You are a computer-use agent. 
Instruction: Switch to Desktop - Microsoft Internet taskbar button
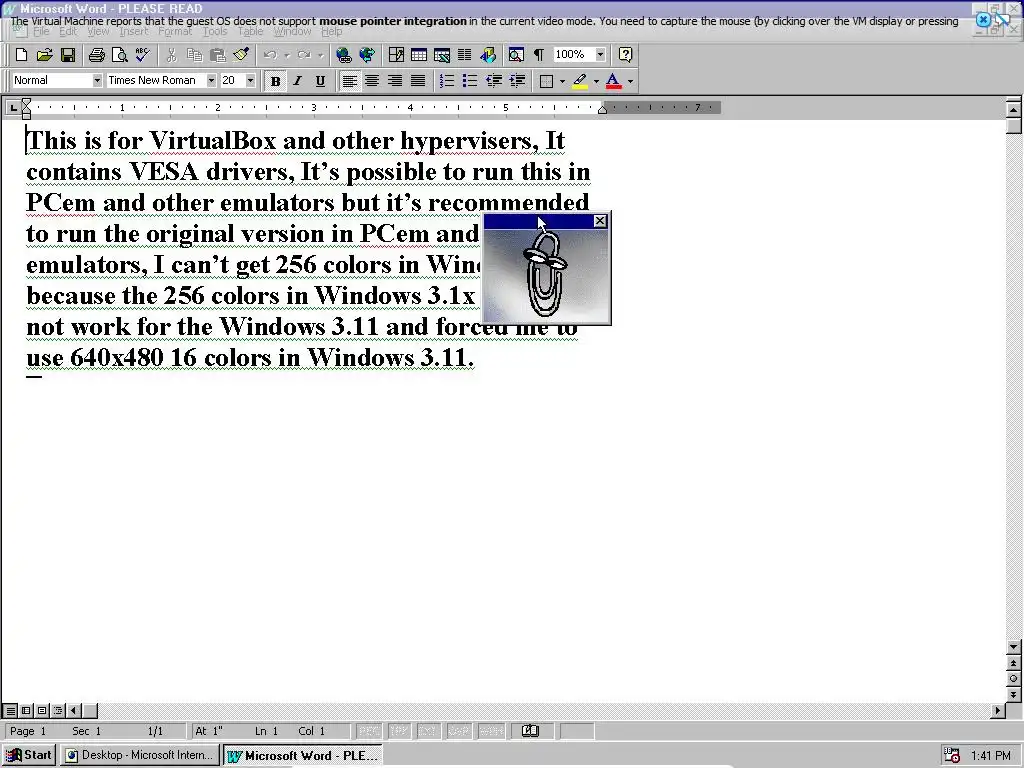(139, 755)
